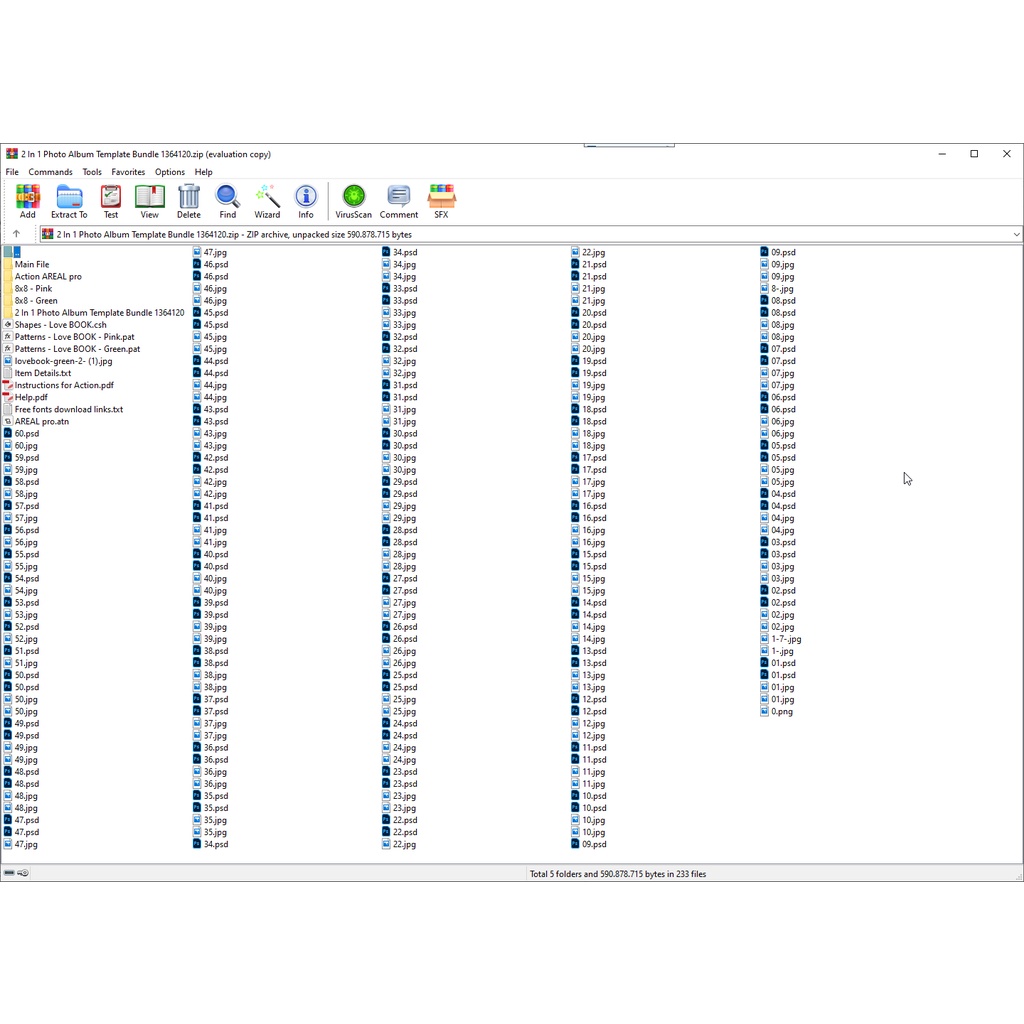Run the Test archive tool

click(x=110, y=200)
